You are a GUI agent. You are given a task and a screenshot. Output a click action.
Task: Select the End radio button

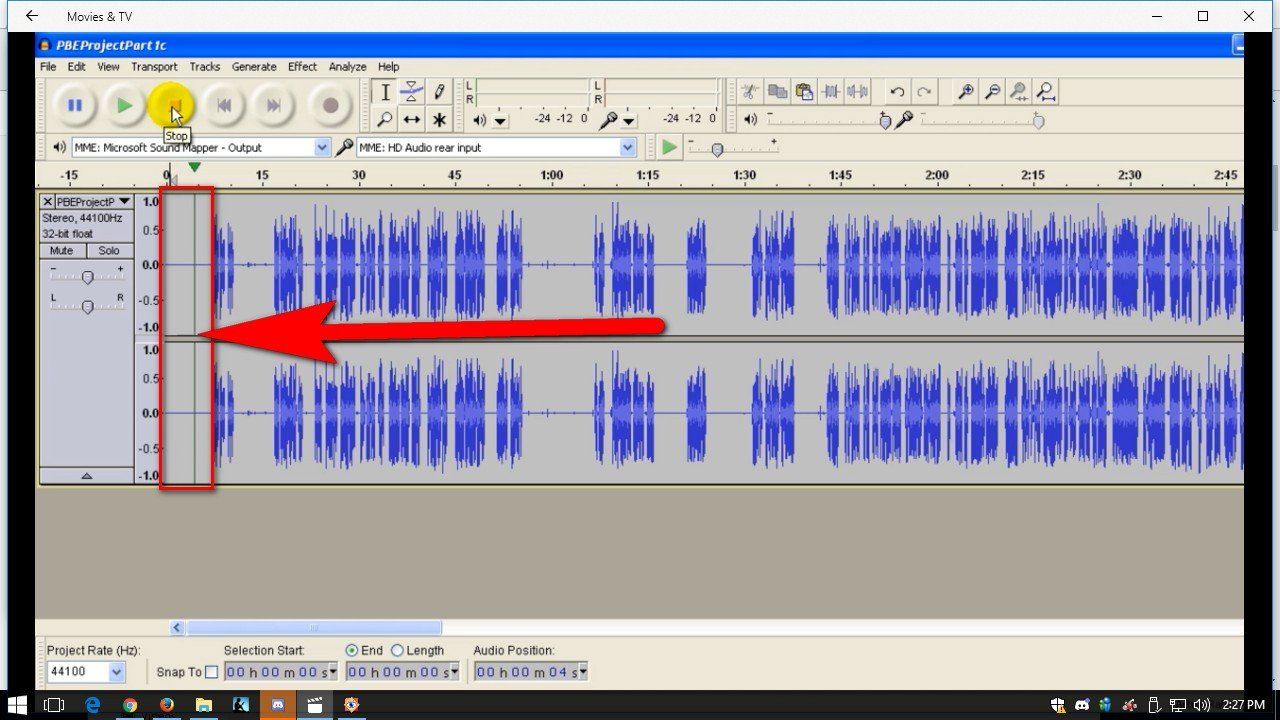click(x=351, y=650)
